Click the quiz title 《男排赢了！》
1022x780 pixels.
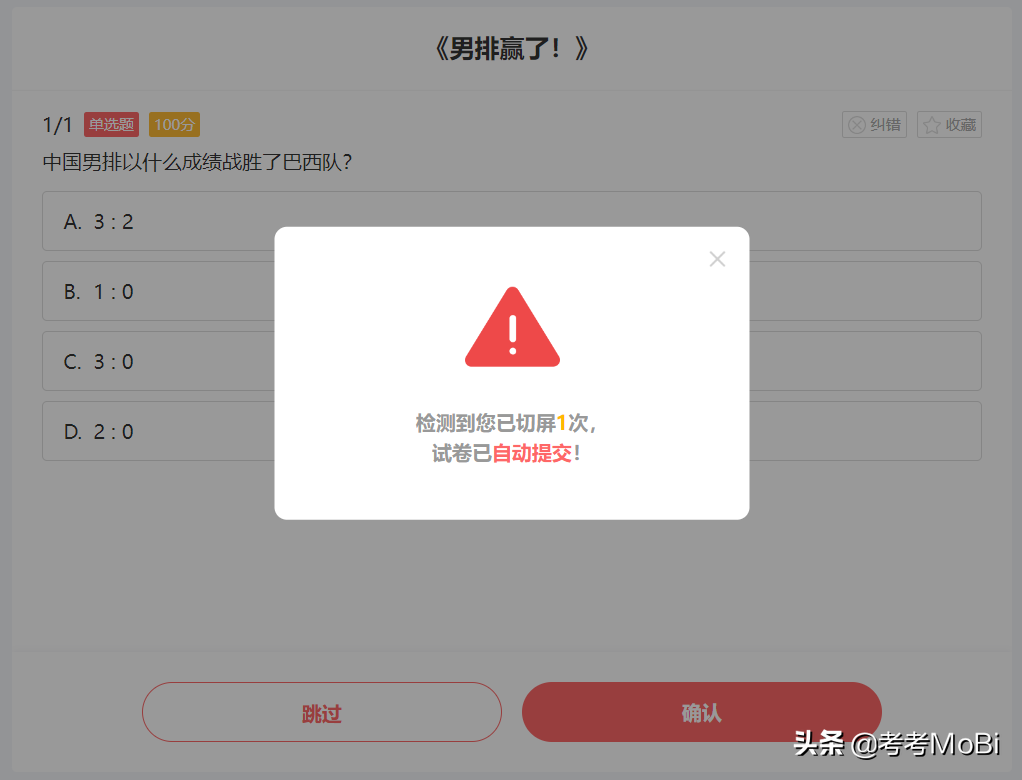click(x=512, y=49)
